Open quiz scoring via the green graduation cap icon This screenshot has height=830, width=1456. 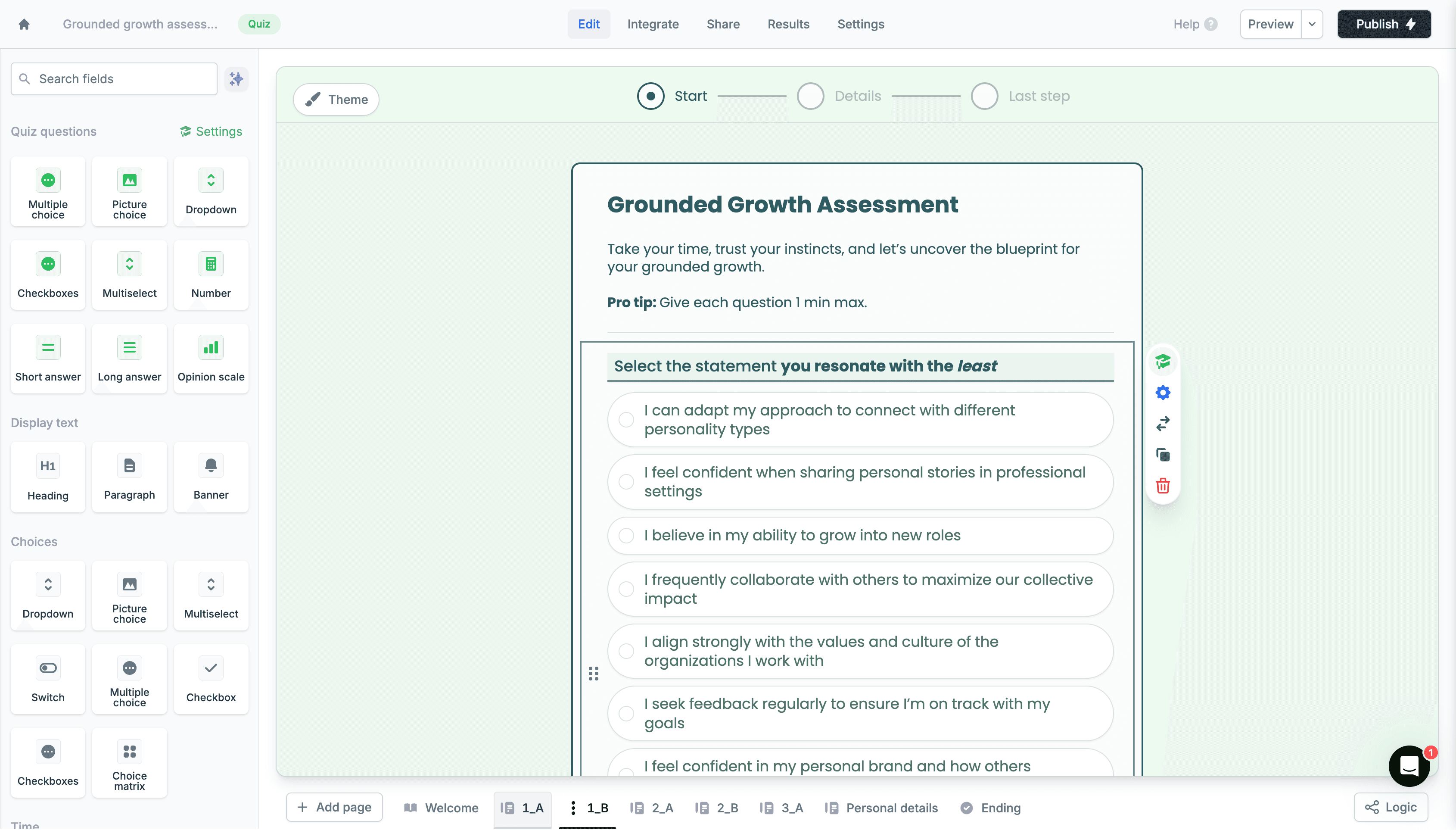coord(1163,362)
